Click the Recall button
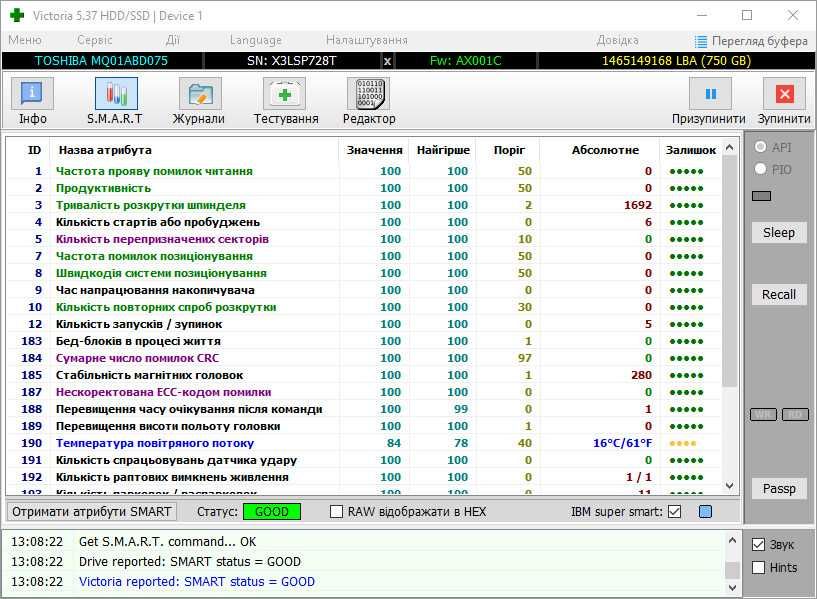Image resolution: width=817 pixels, height=599 pixels. 779,295
